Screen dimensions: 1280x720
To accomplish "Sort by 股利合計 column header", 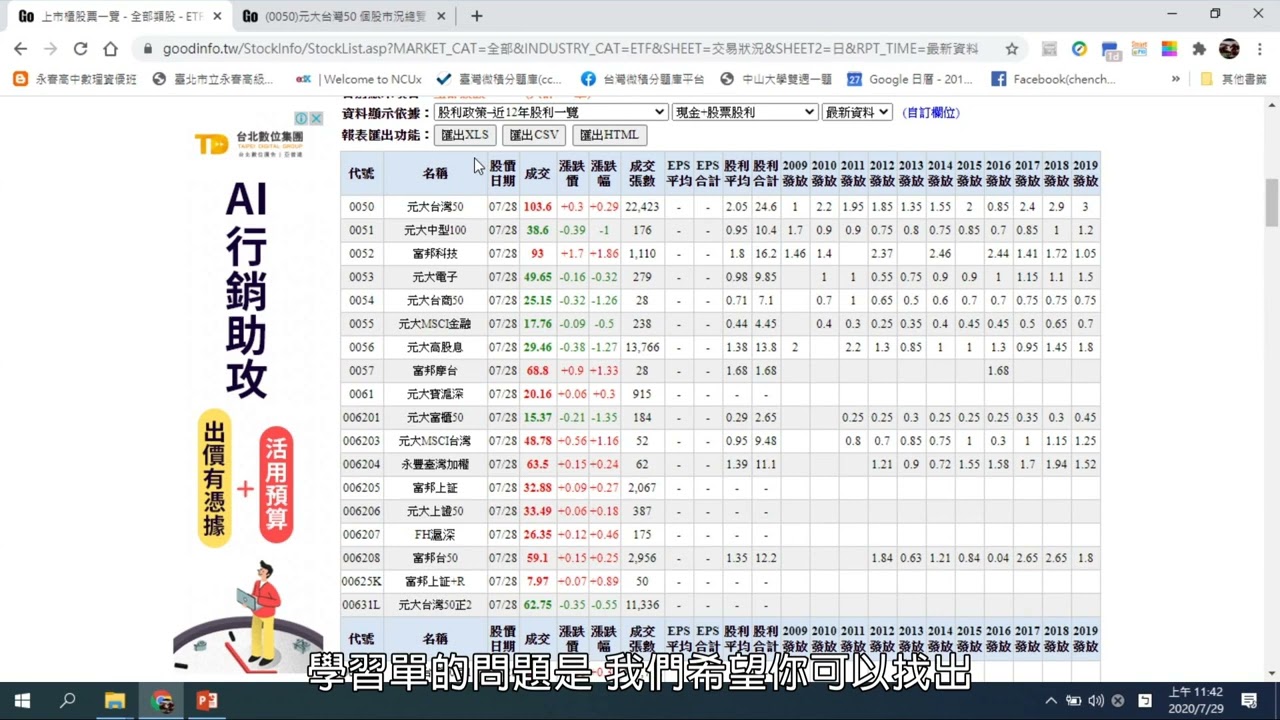I will [765, 173].
